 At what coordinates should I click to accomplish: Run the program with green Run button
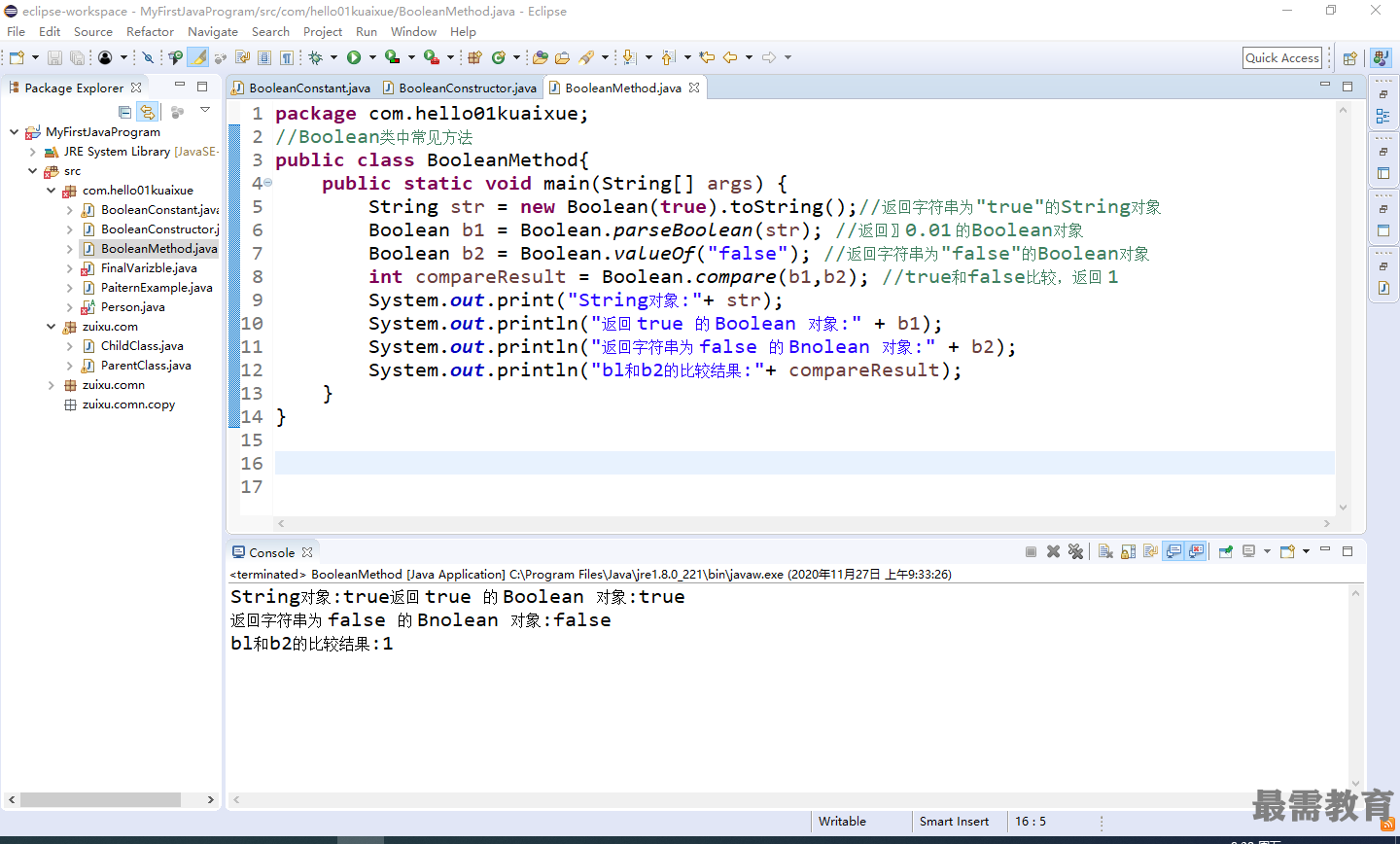pyautogui.click(x=354, y=57)
